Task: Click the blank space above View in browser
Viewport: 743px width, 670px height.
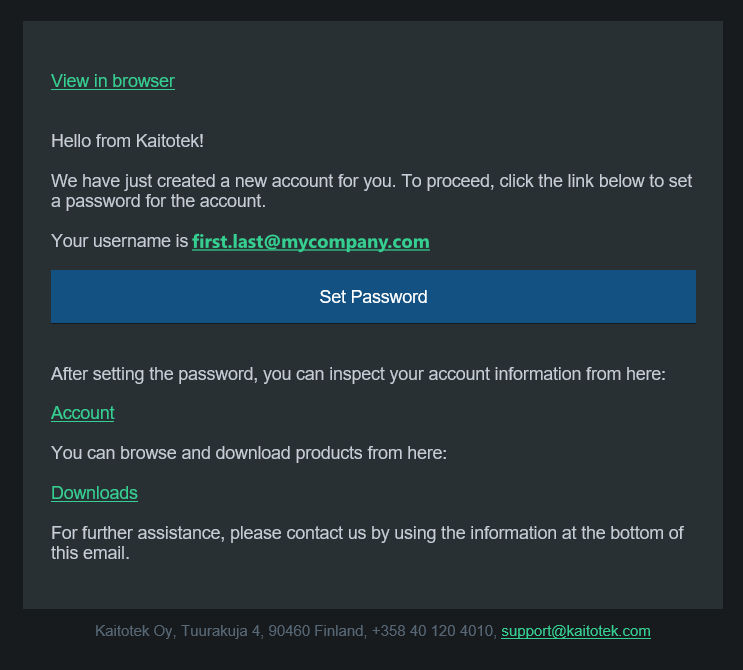Action: (x=373, y=45)
